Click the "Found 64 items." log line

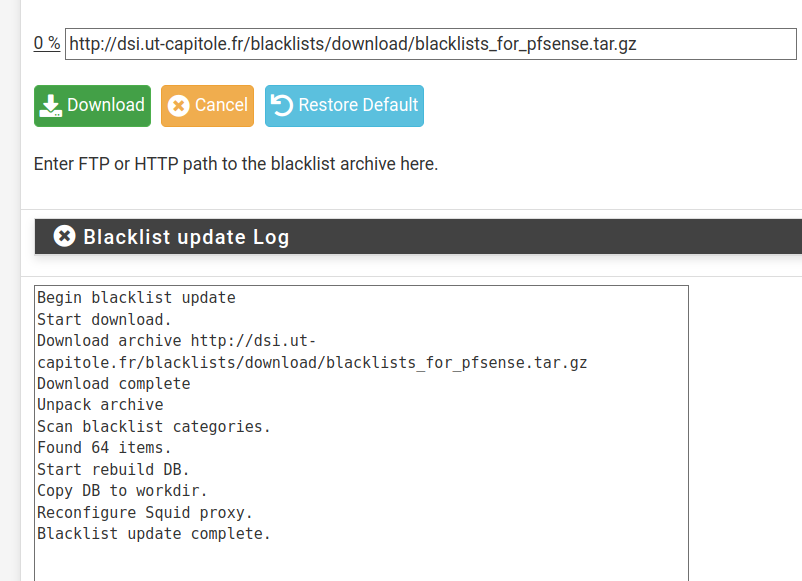coord(104,448)
